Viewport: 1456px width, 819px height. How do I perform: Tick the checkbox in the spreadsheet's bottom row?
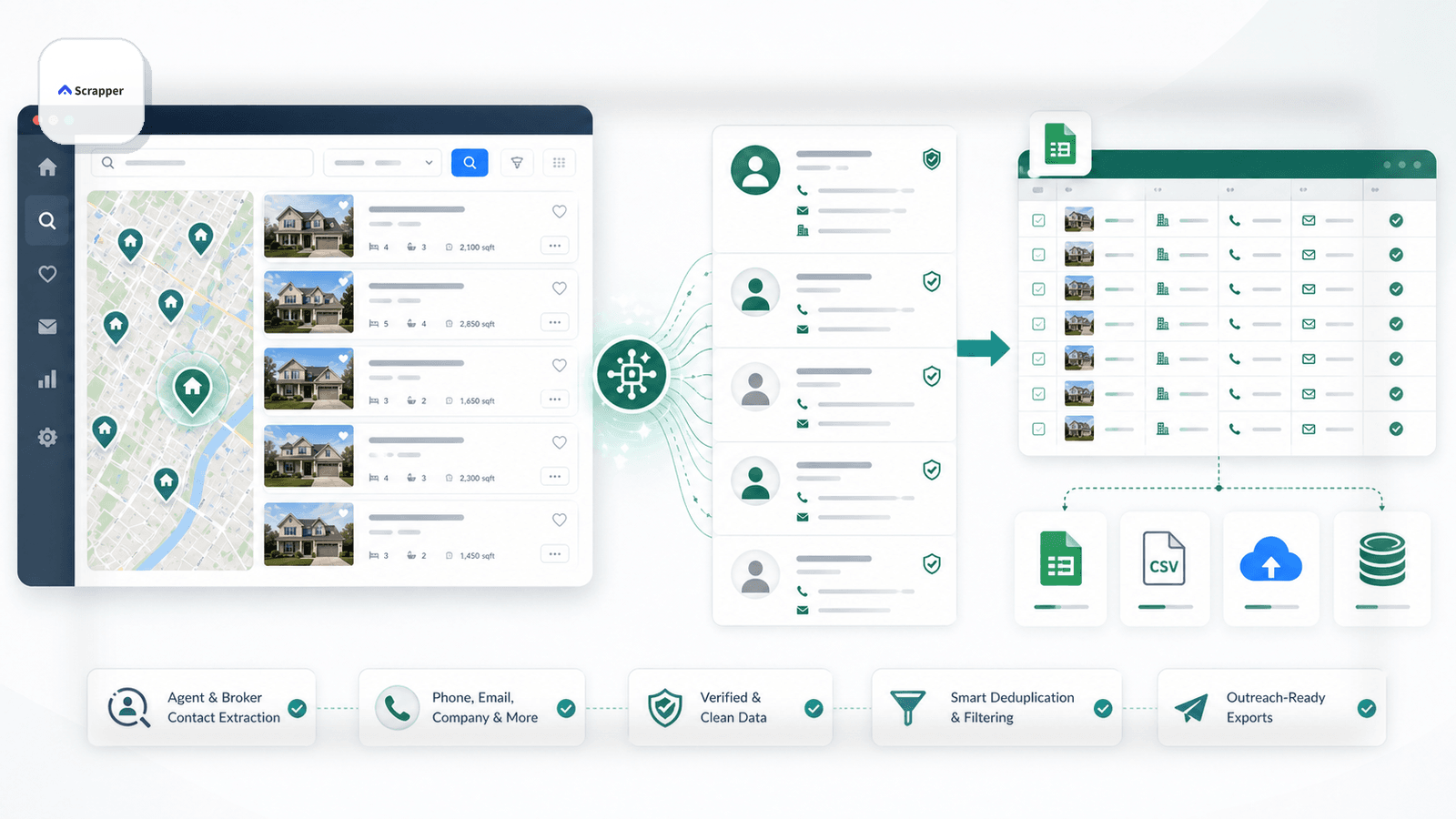pyautogui.click(x=1038, y=429)
